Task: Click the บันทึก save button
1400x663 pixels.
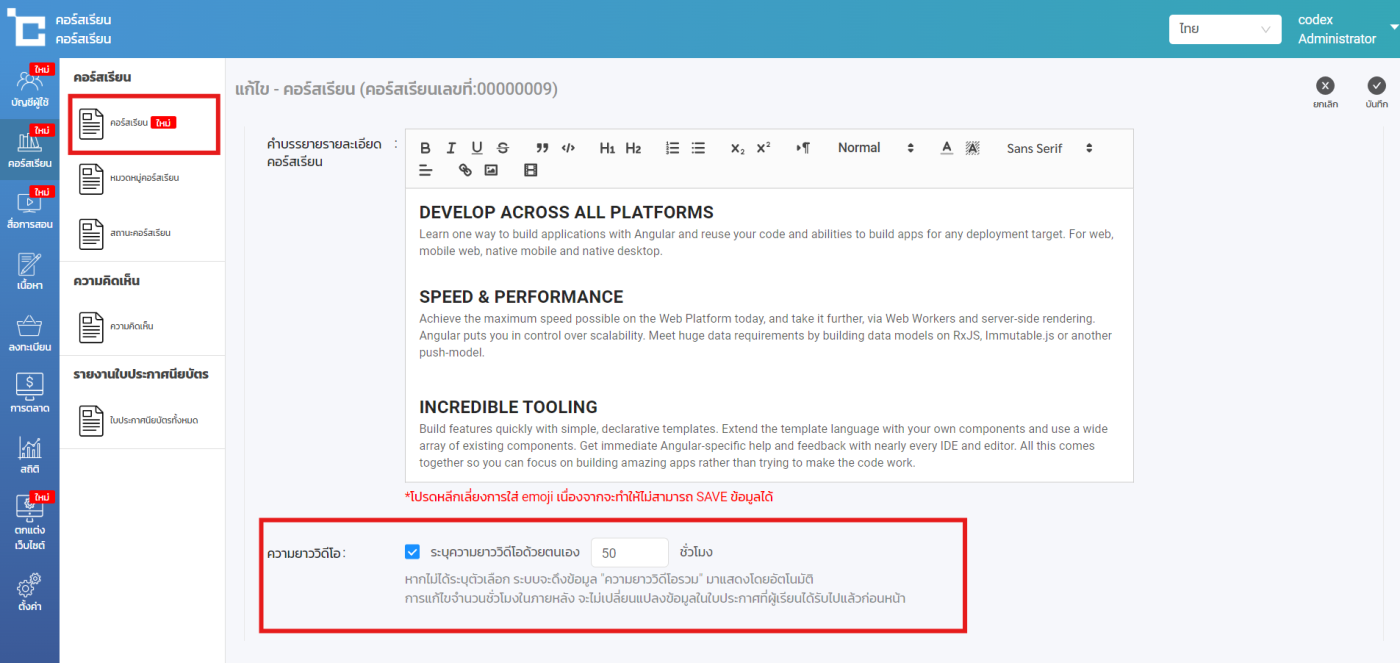Action: tap(1376, 92)
